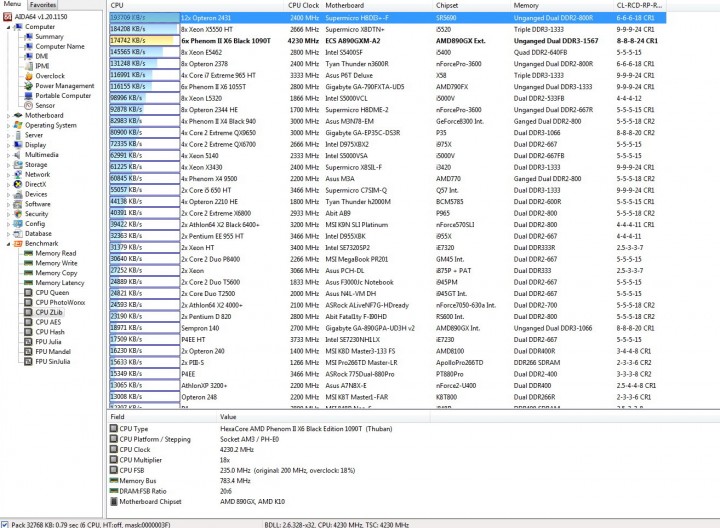Select the FPU Mandel benchmark icon
The image size is (720, 528).
click(x=28, y=352)
